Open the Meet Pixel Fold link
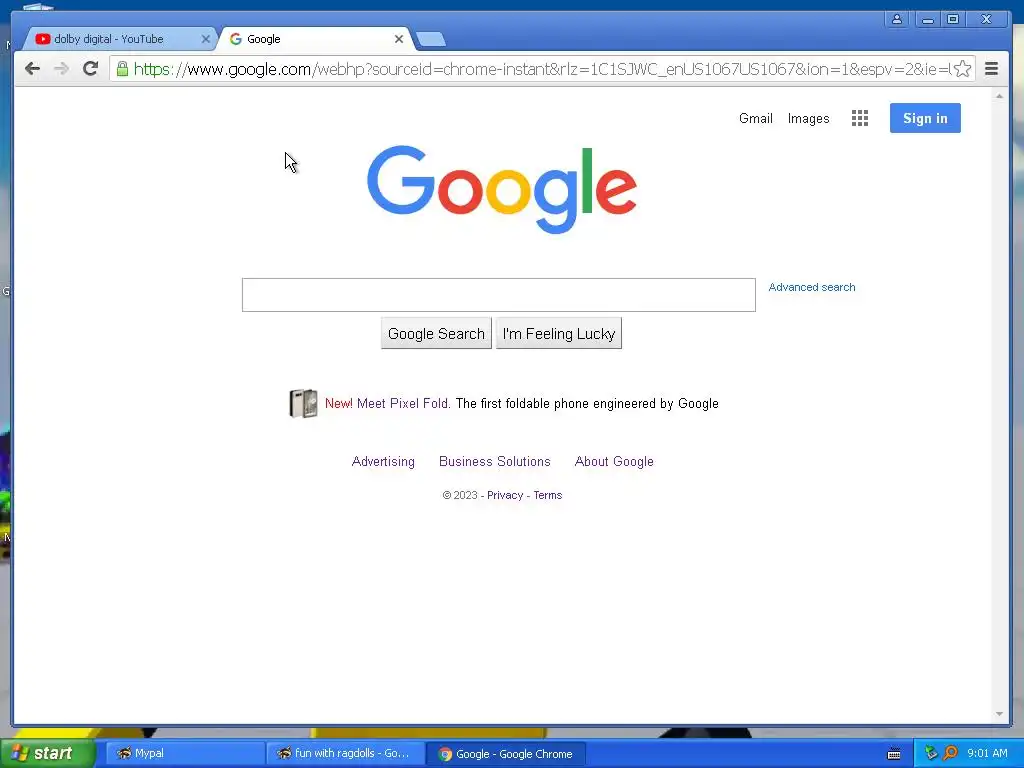The width and height of the screenshot is (1024, 768). coord(404,403)
